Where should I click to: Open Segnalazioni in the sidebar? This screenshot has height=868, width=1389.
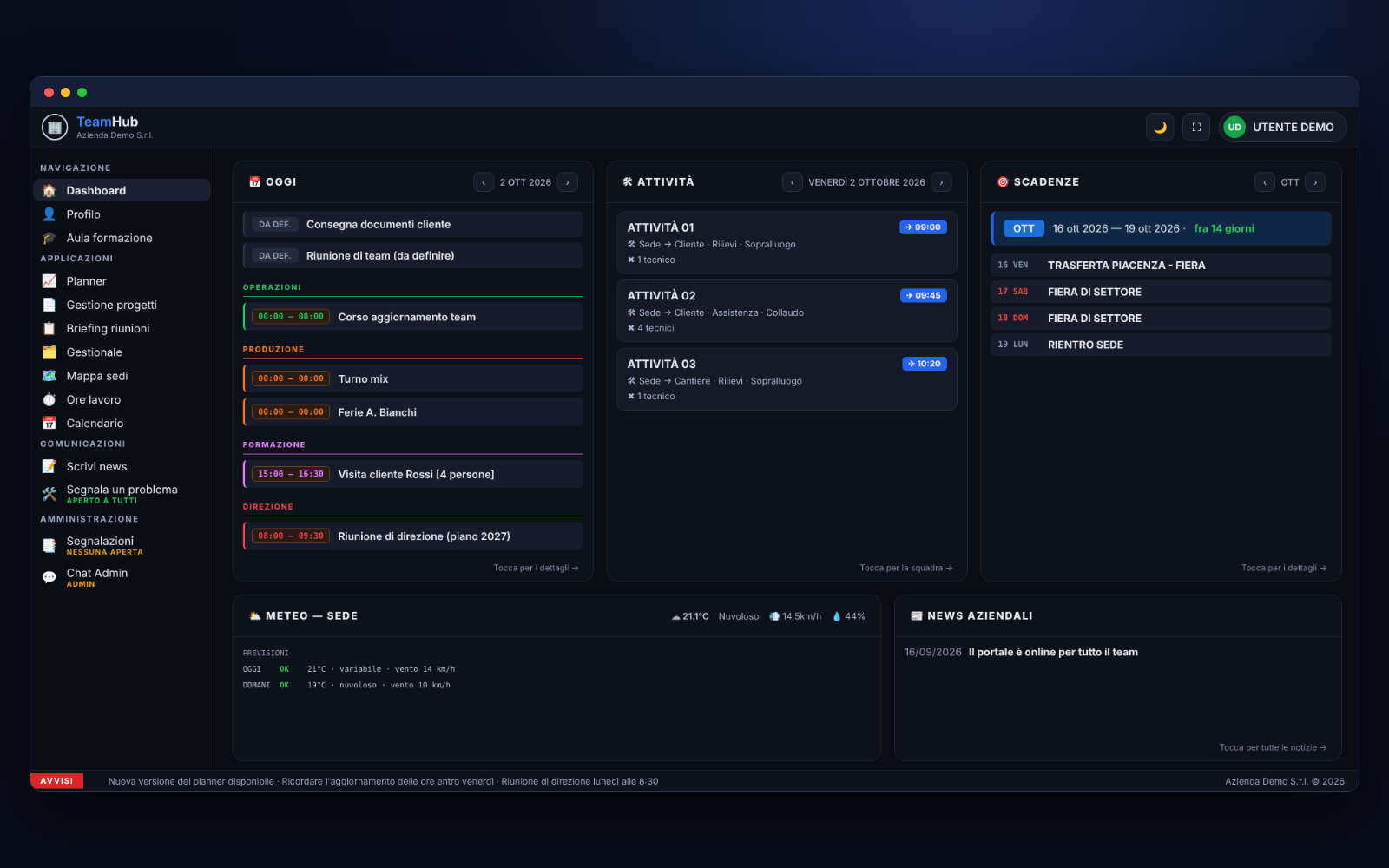point(122,545)
